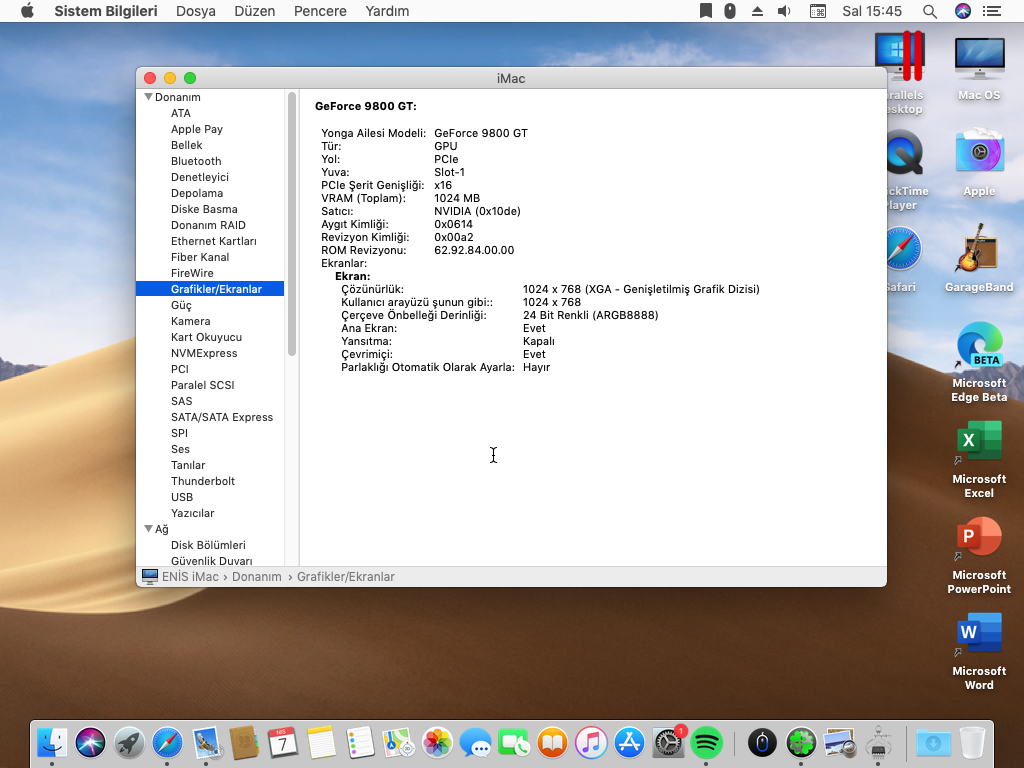1024x768 pixels.
Task: Open the volume control in menu bar
Action: (x=785, y=11)
